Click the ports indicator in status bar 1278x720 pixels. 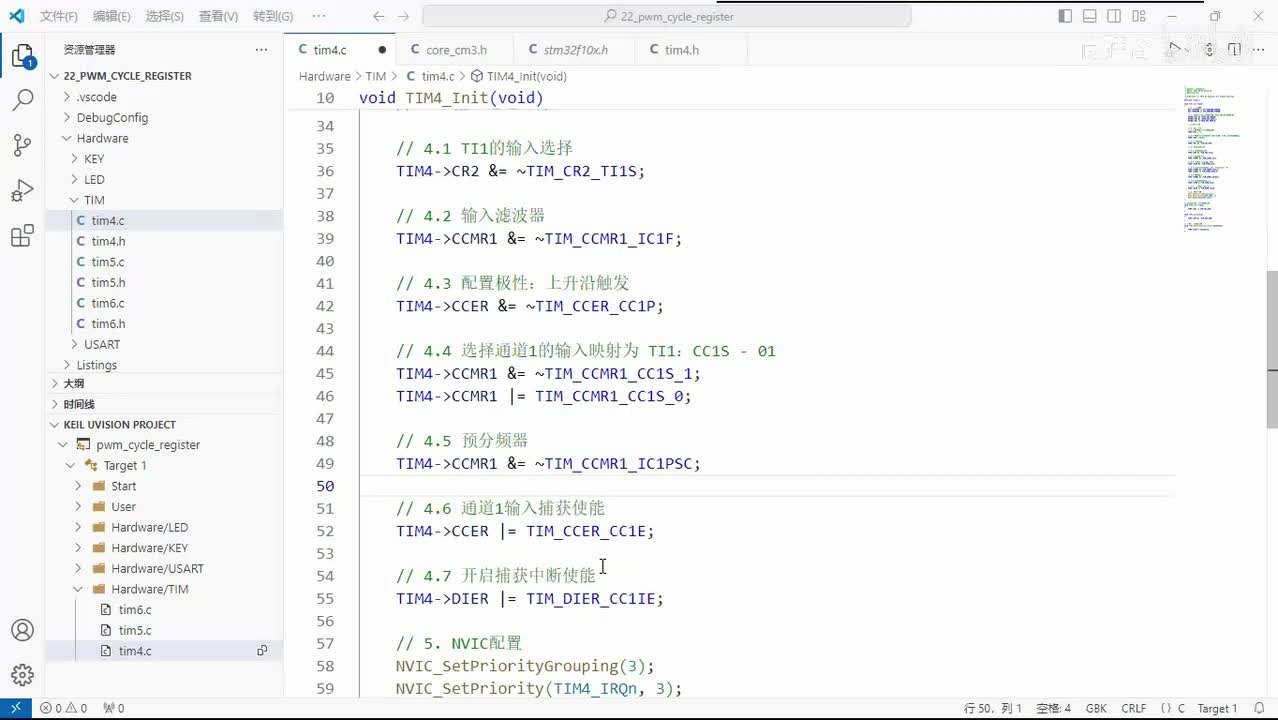tap(113, 708)
